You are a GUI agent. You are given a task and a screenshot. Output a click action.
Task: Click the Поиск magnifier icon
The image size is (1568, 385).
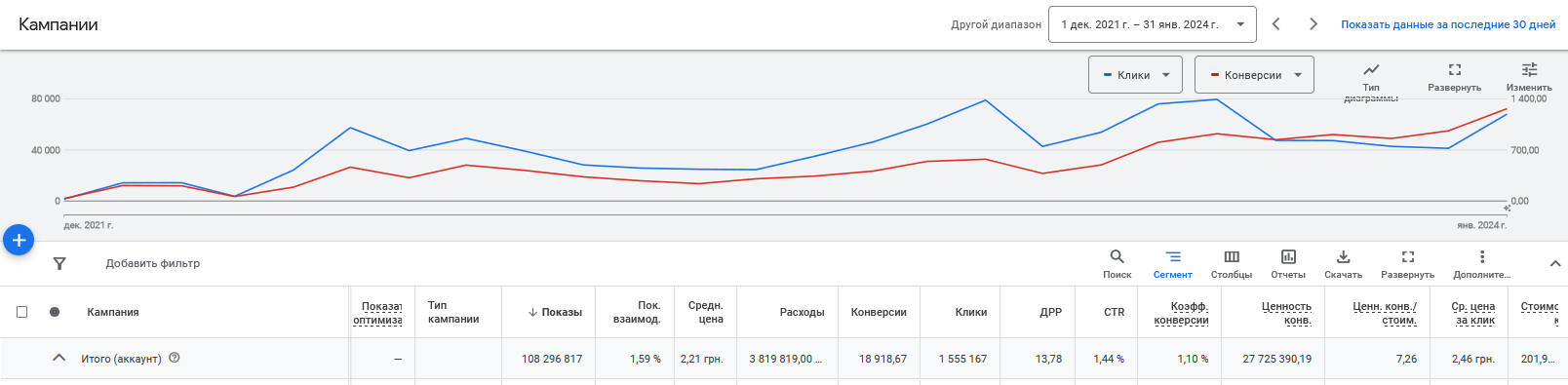pyautogui.click(x=1117, y=256)
